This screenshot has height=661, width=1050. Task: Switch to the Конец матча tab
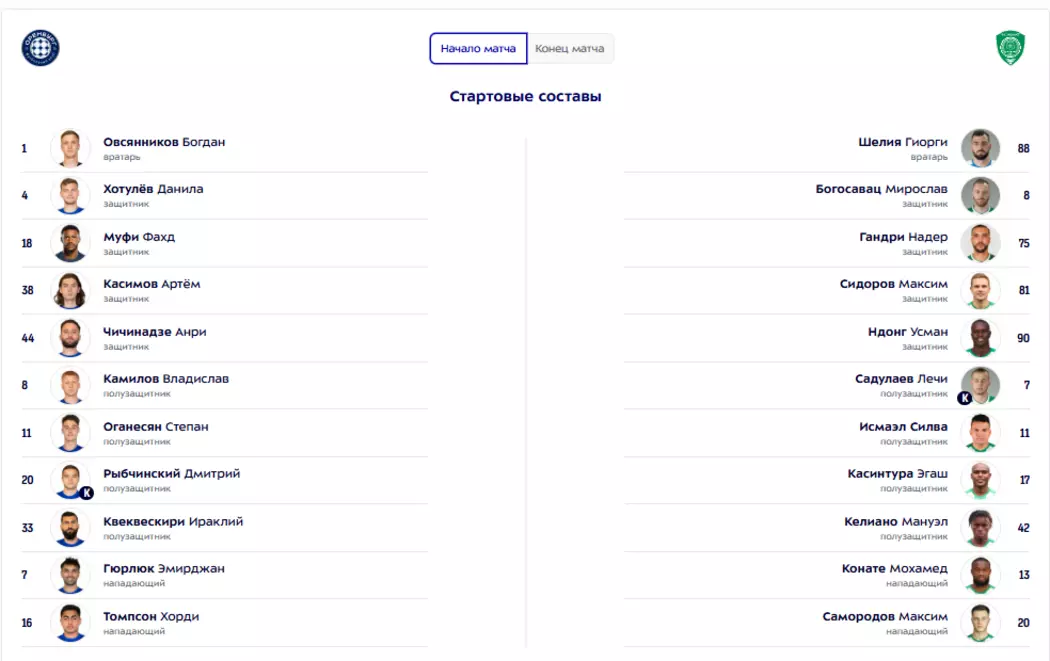(570, 48)
